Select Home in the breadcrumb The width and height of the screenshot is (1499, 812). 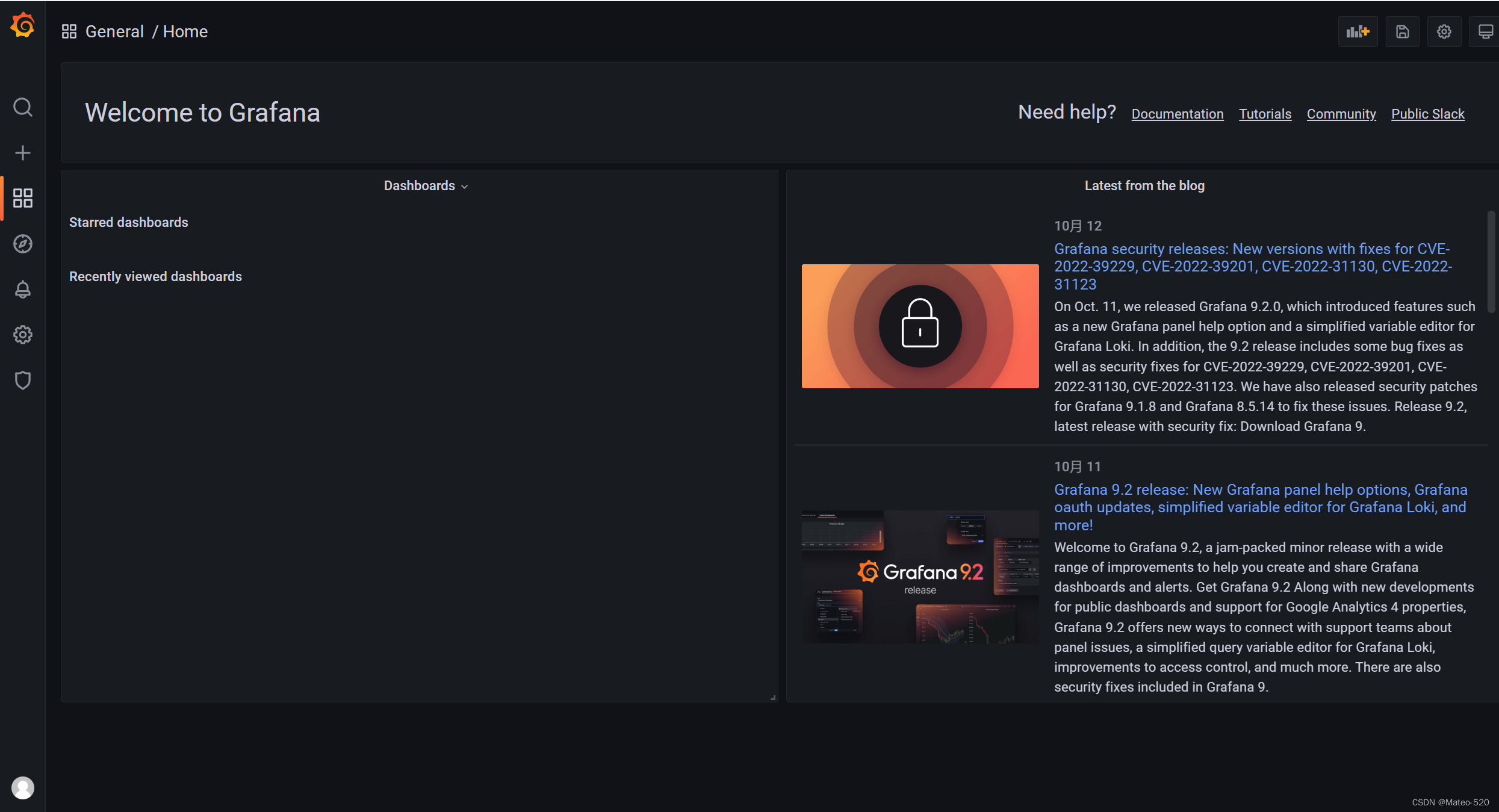coord(185,31)
